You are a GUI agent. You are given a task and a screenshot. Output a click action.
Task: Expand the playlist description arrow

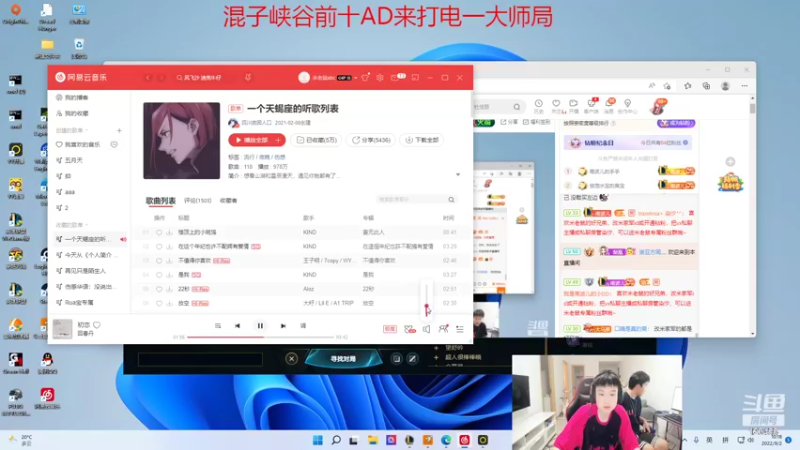click(458, 175)
